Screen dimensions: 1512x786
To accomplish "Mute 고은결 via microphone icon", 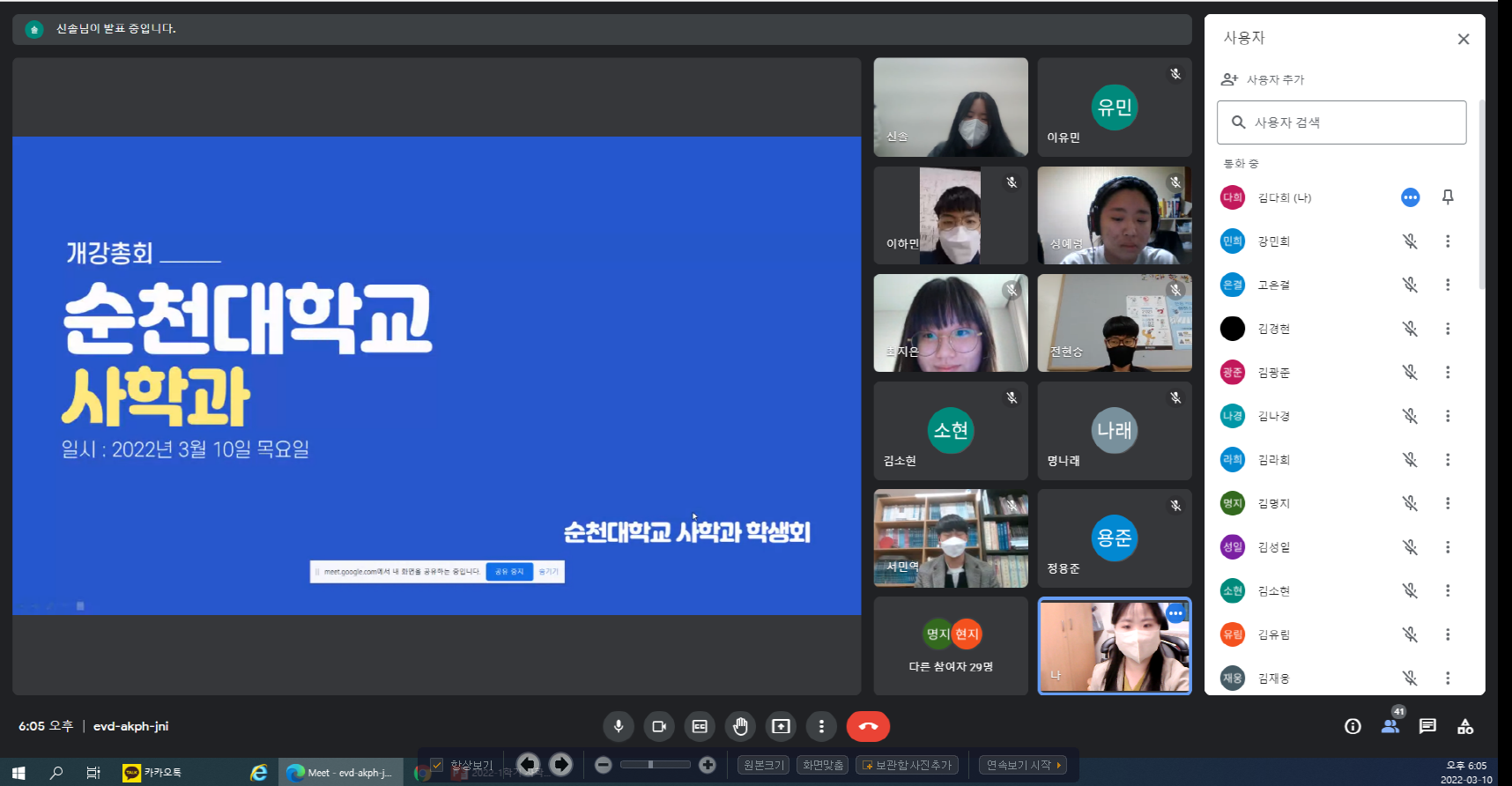I will 1411,285.
